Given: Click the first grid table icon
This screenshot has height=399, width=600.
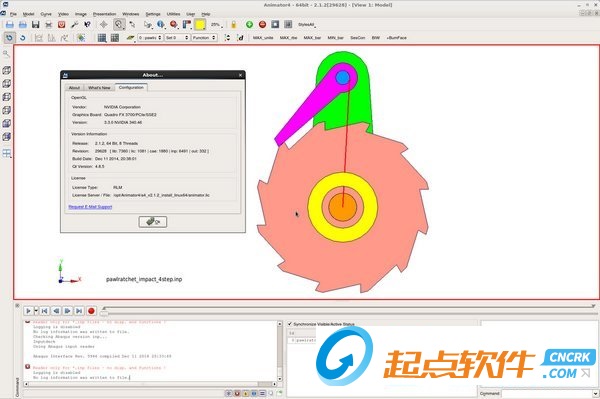Looking at the screenshot, I should pyautogui.click(x=102, y=37).
